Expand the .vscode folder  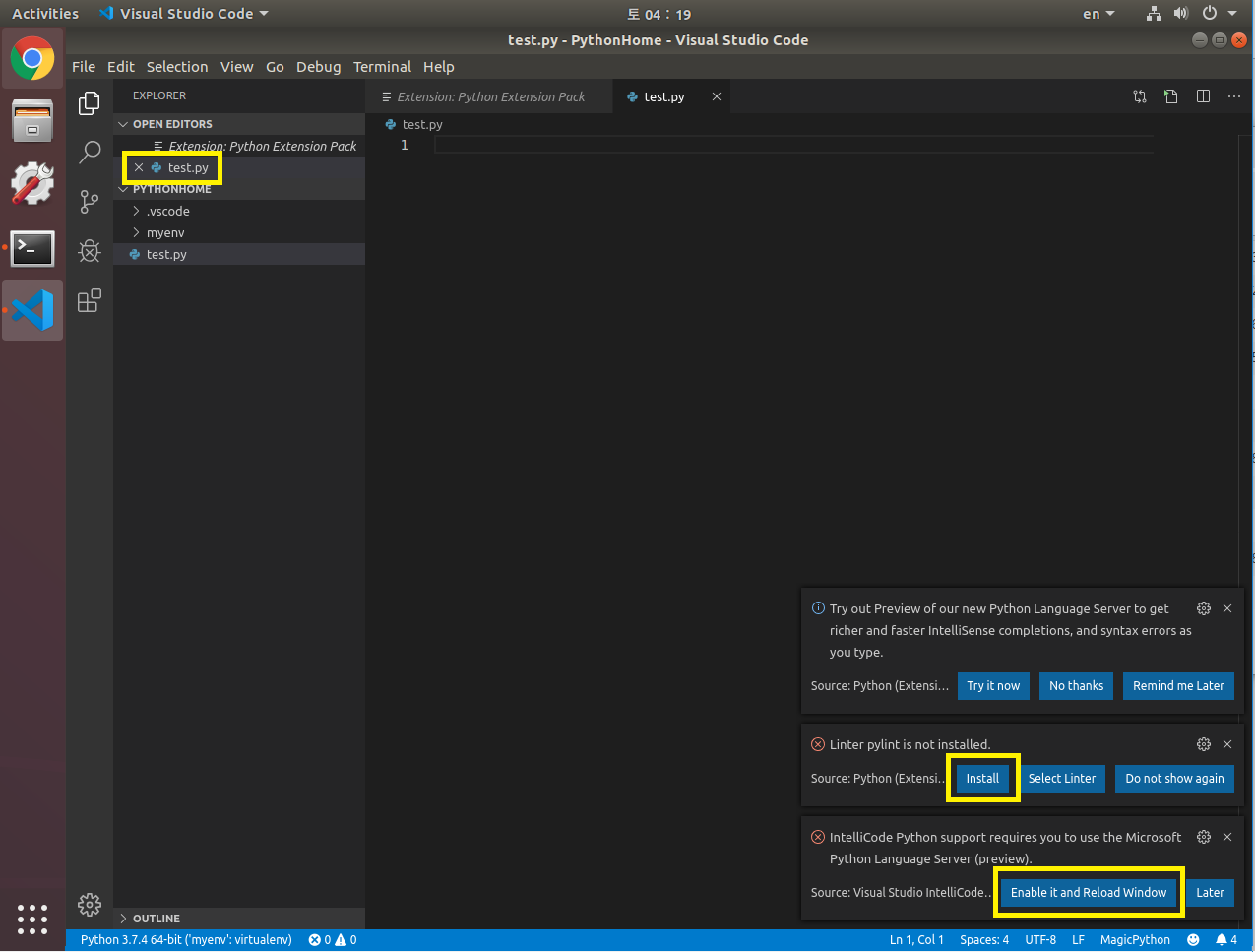tap(239, 211)
